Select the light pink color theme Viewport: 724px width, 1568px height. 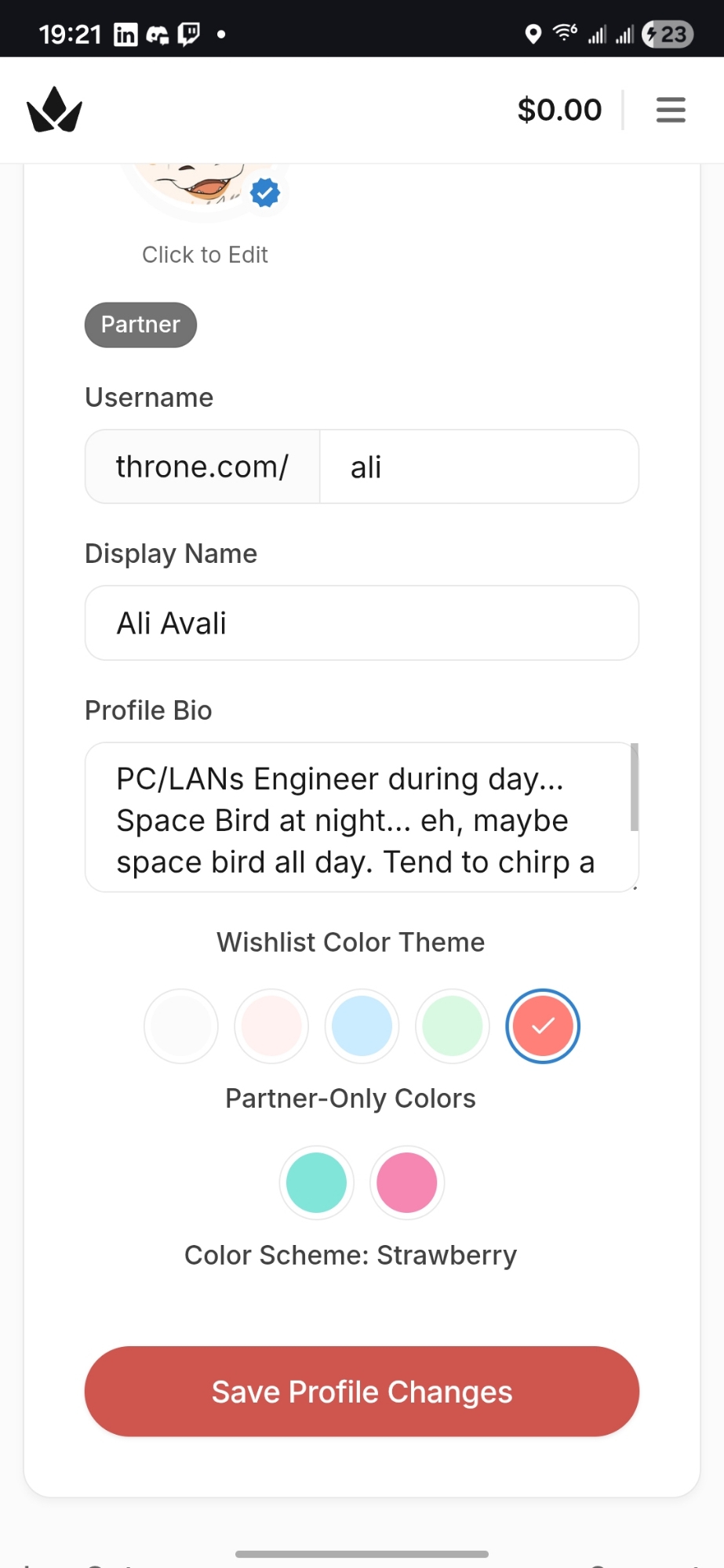(271, 1026)
